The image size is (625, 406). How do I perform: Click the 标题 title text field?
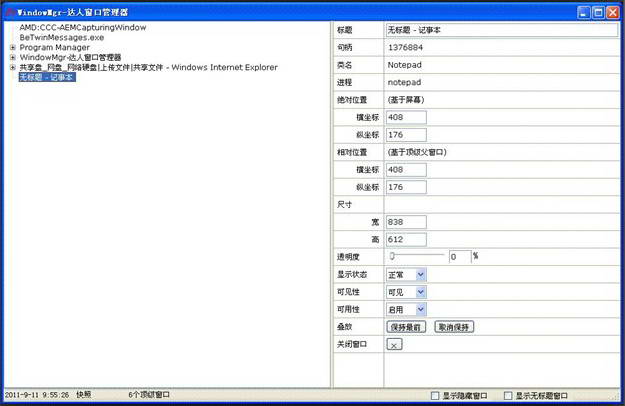coord(502,30)
